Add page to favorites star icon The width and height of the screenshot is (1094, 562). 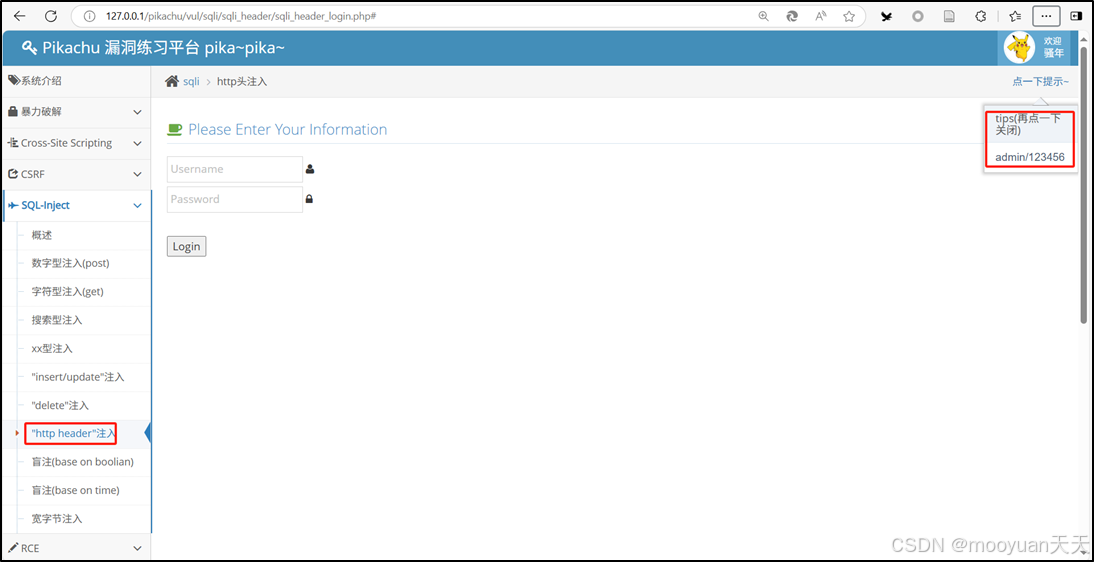point(848,15)
